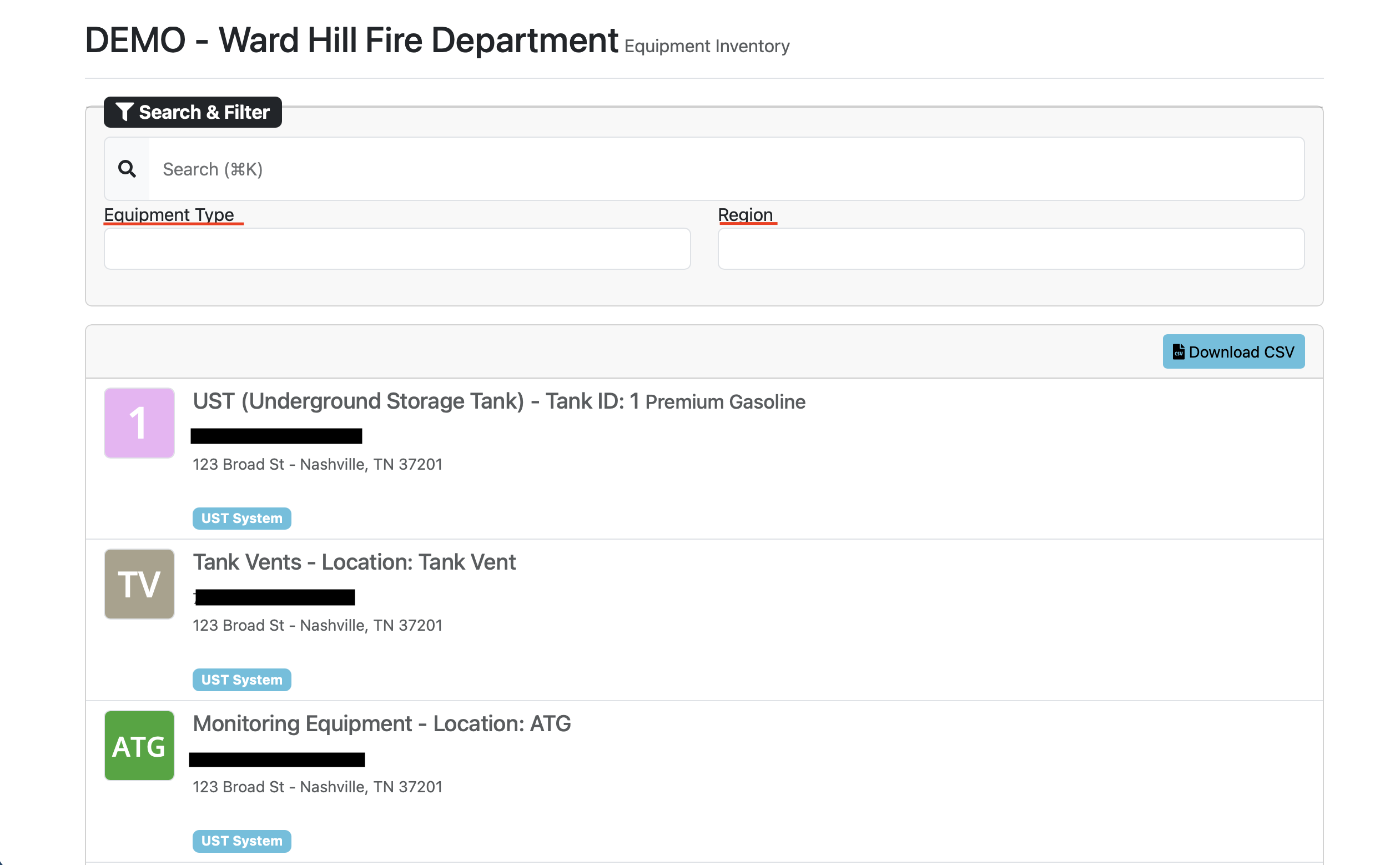The width and height of the screenshot is (1400, 865).
Task: Click the CSV file icon
Action: tap(1177, 351)
